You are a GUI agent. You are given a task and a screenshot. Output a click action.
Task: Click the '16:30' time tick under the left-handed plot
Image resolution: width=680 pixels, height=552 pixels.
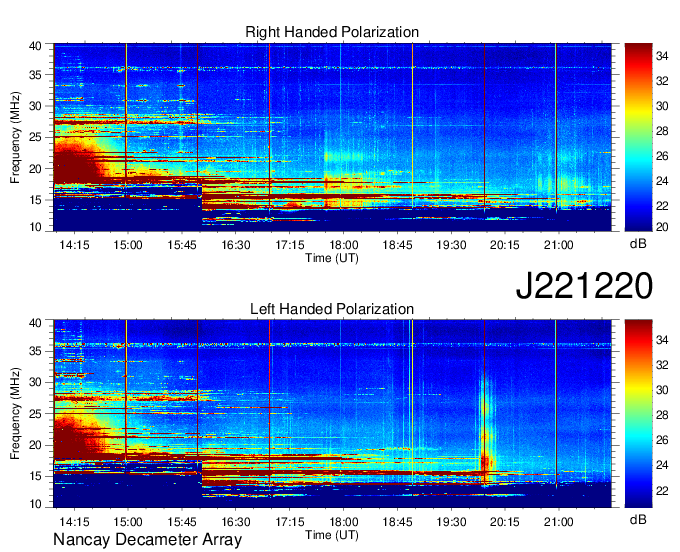point(236,522)
